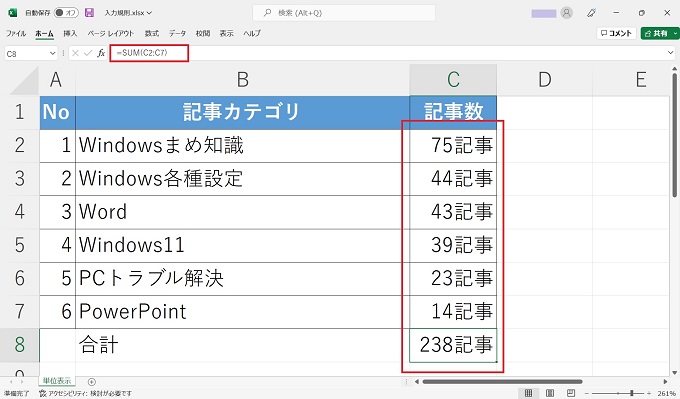Add a new sheet with plus icon
Viewport: 680px width, 399px height.
pos(92,382)
